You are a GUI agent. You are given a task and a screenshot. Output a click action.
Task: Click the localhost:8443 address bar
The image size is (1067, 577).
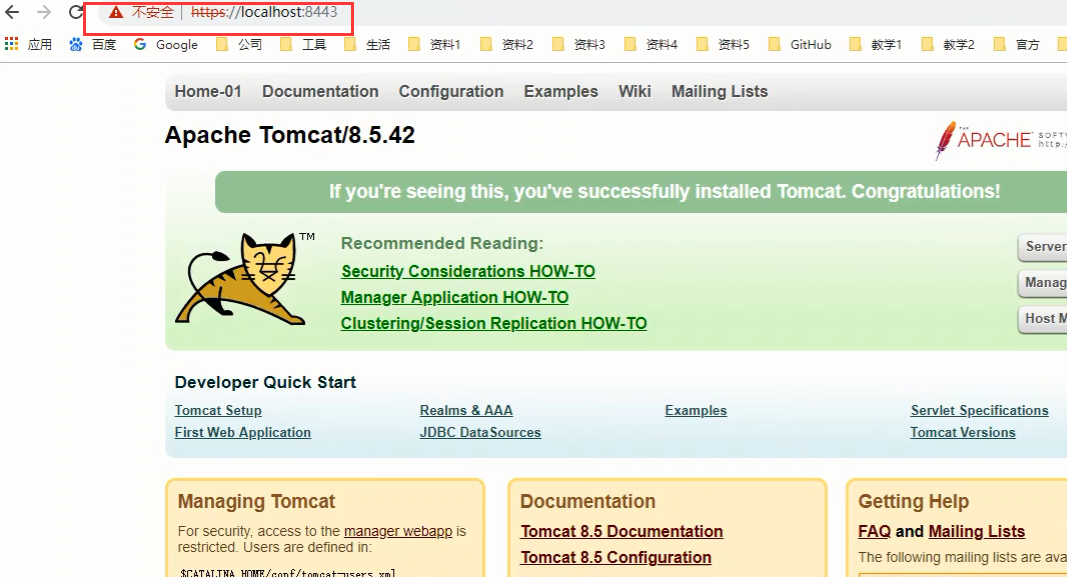[263, 12]
